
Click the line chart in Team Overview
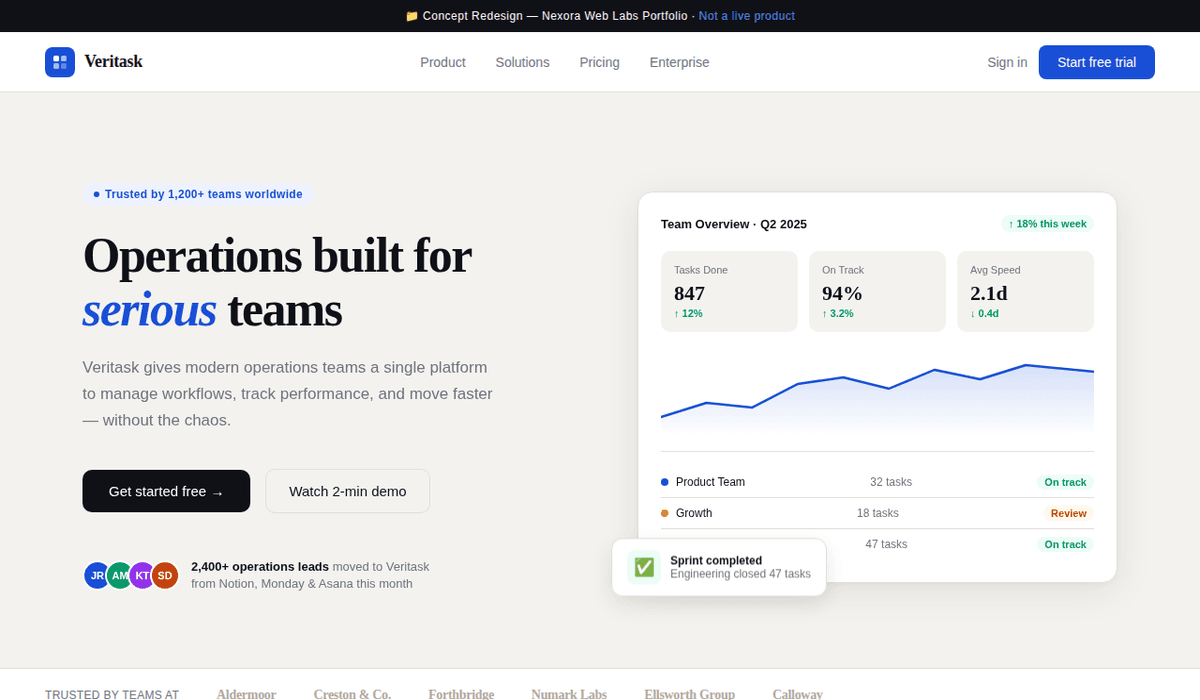[877, 397]
